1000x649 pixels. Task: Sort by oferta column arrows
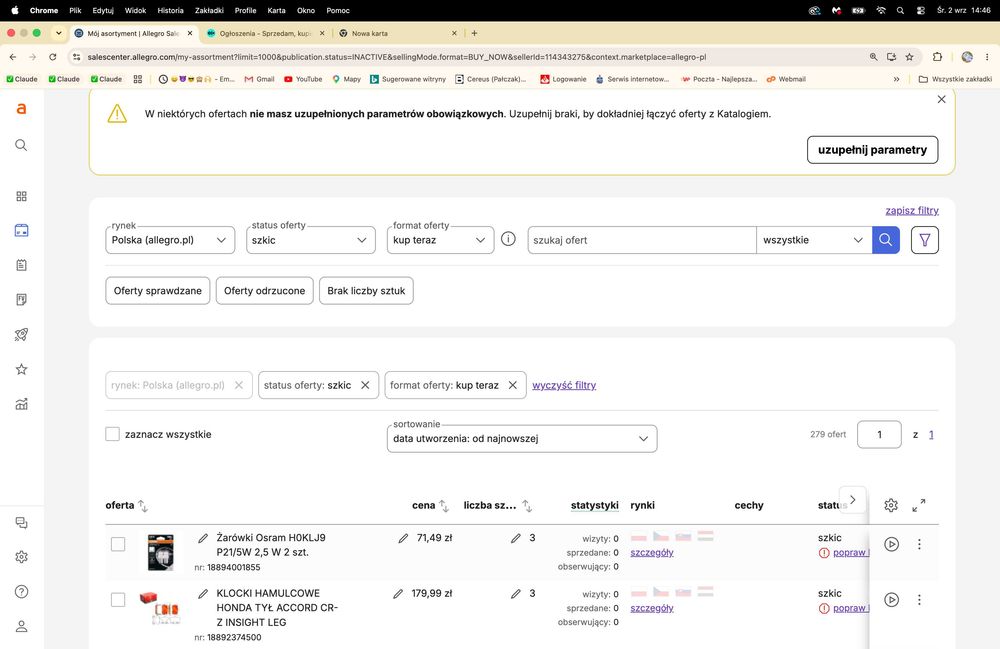pos(143,506)
